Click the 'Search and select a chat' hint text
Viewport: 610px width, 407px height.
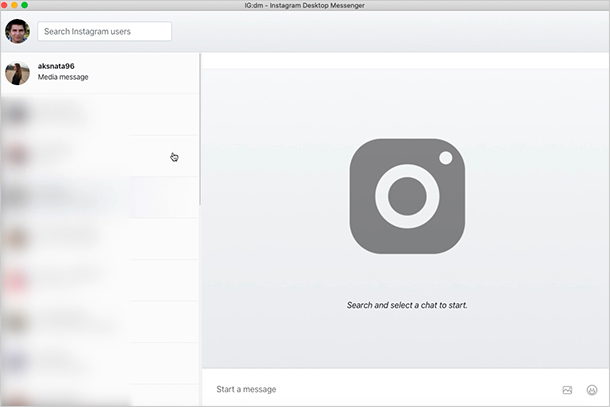click(407, 304)
